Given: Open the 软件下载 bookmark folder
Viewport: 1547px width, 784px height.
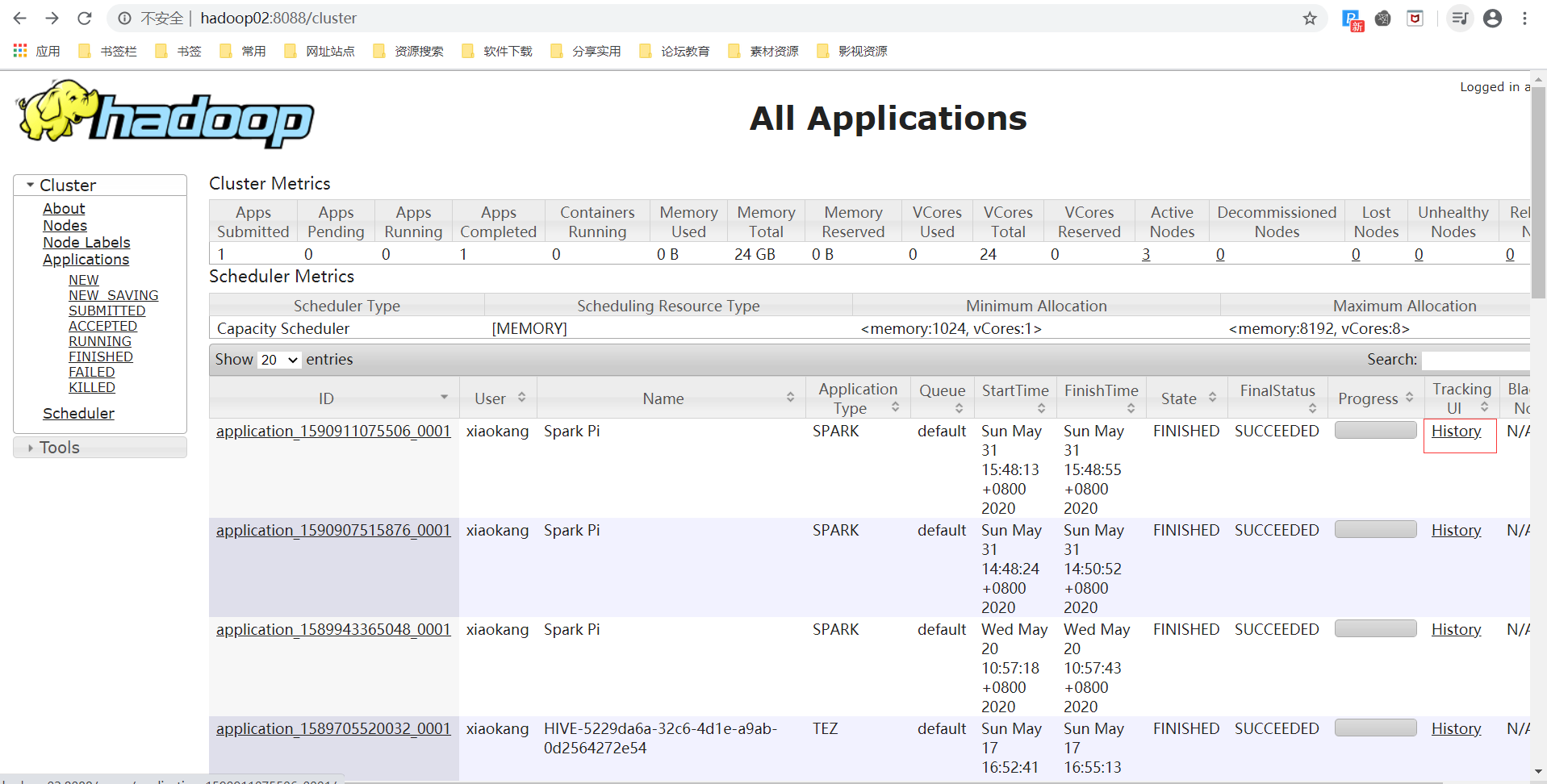Looking at the screenshot, I should point(497,51).
